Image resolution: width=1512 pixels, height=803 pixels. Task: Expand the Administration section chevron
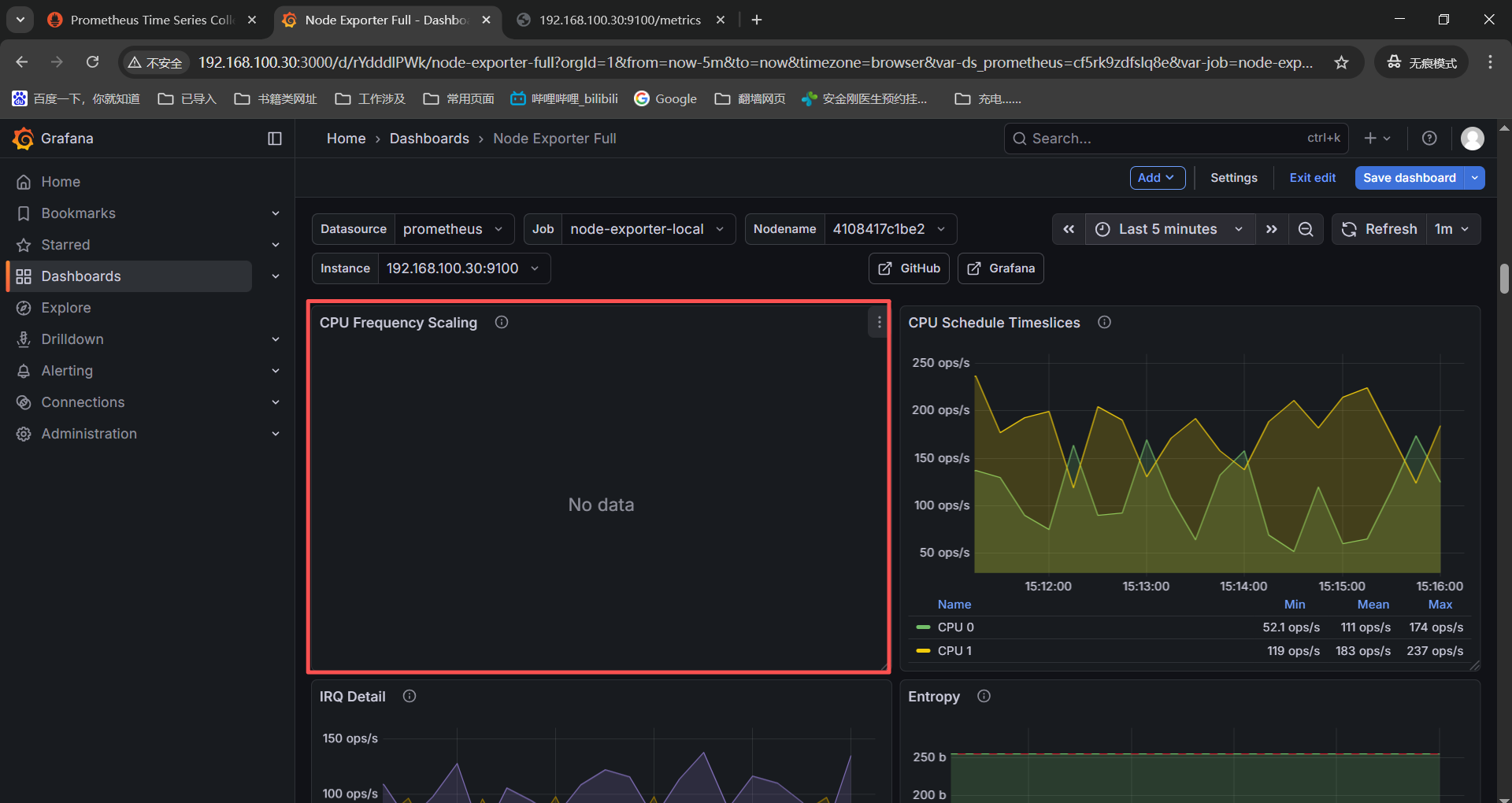click(x=276, y=434)
